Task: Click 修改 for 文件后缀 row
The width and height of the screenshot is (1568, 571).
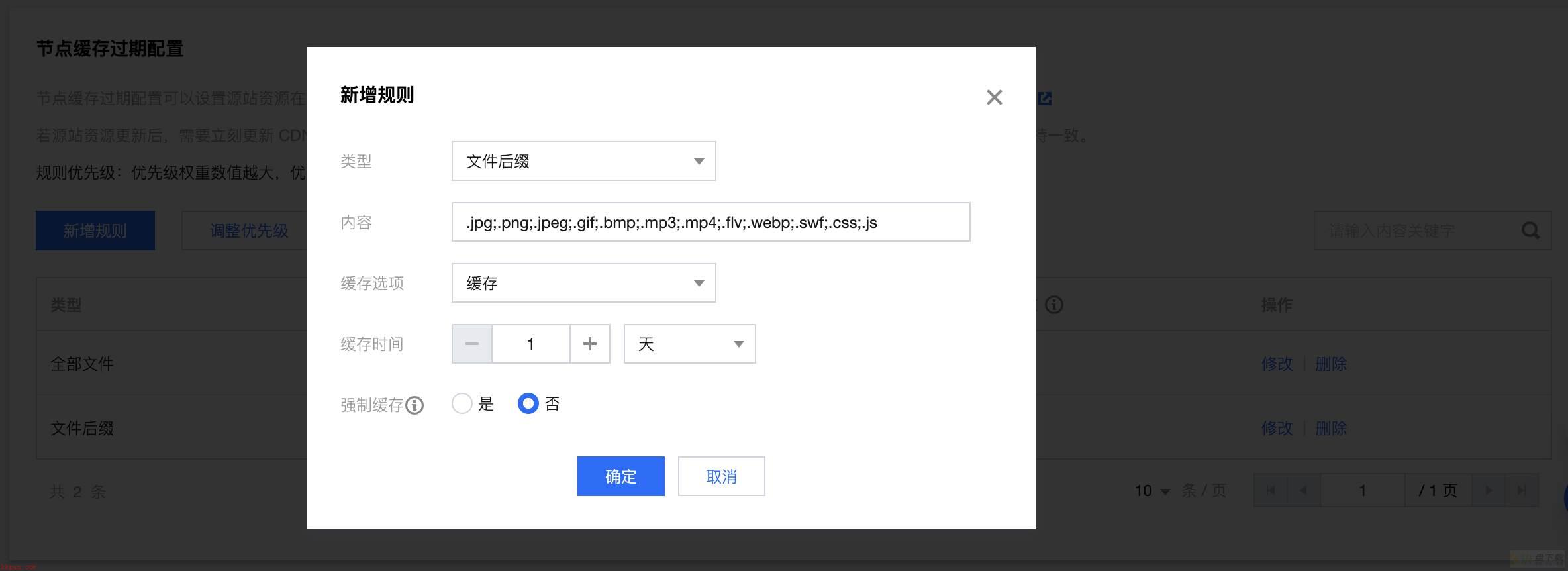Action: (x=1277, y=428)
